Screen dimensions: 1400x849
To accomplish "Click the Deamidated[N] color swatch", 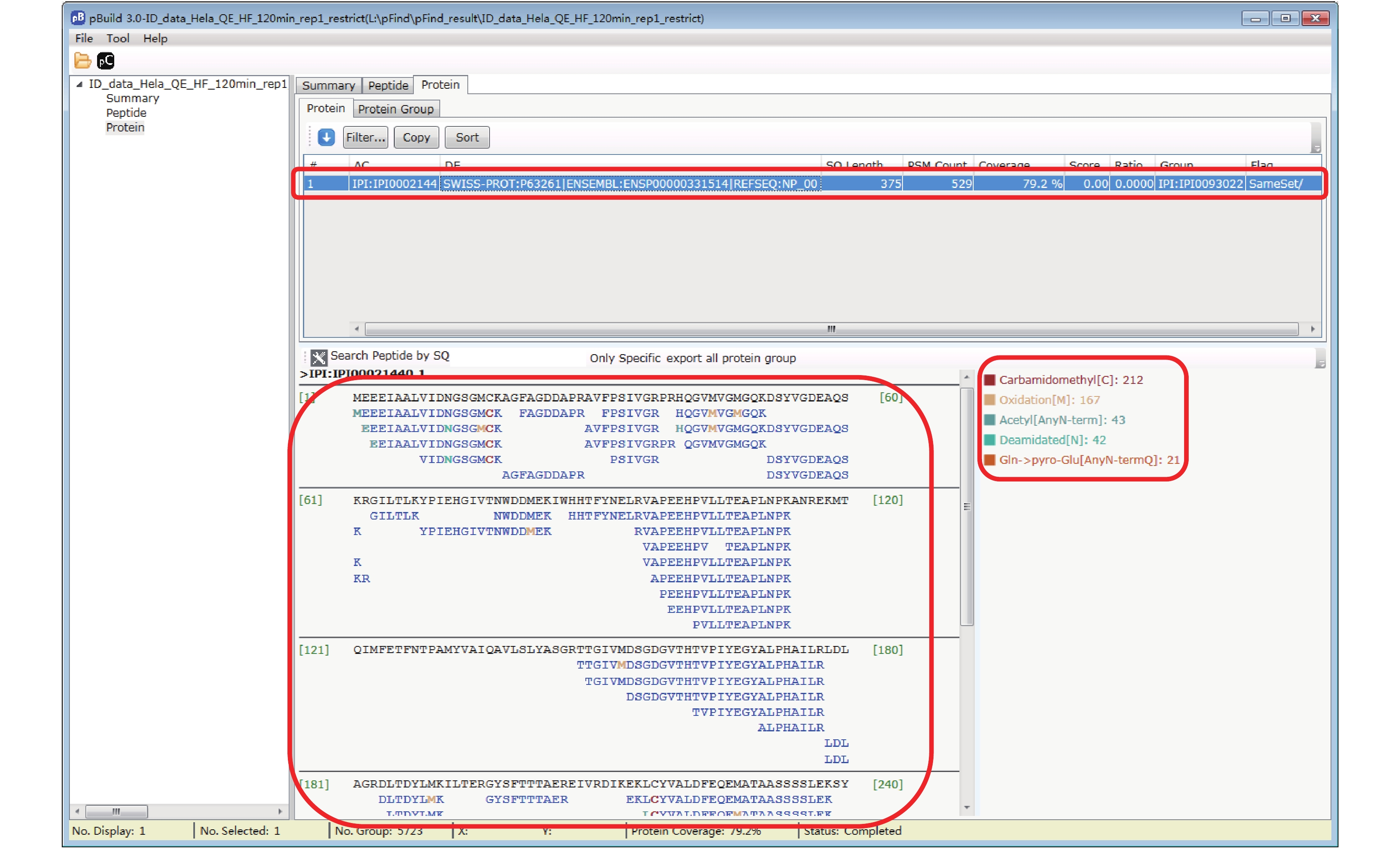I will tap(990, 440).
